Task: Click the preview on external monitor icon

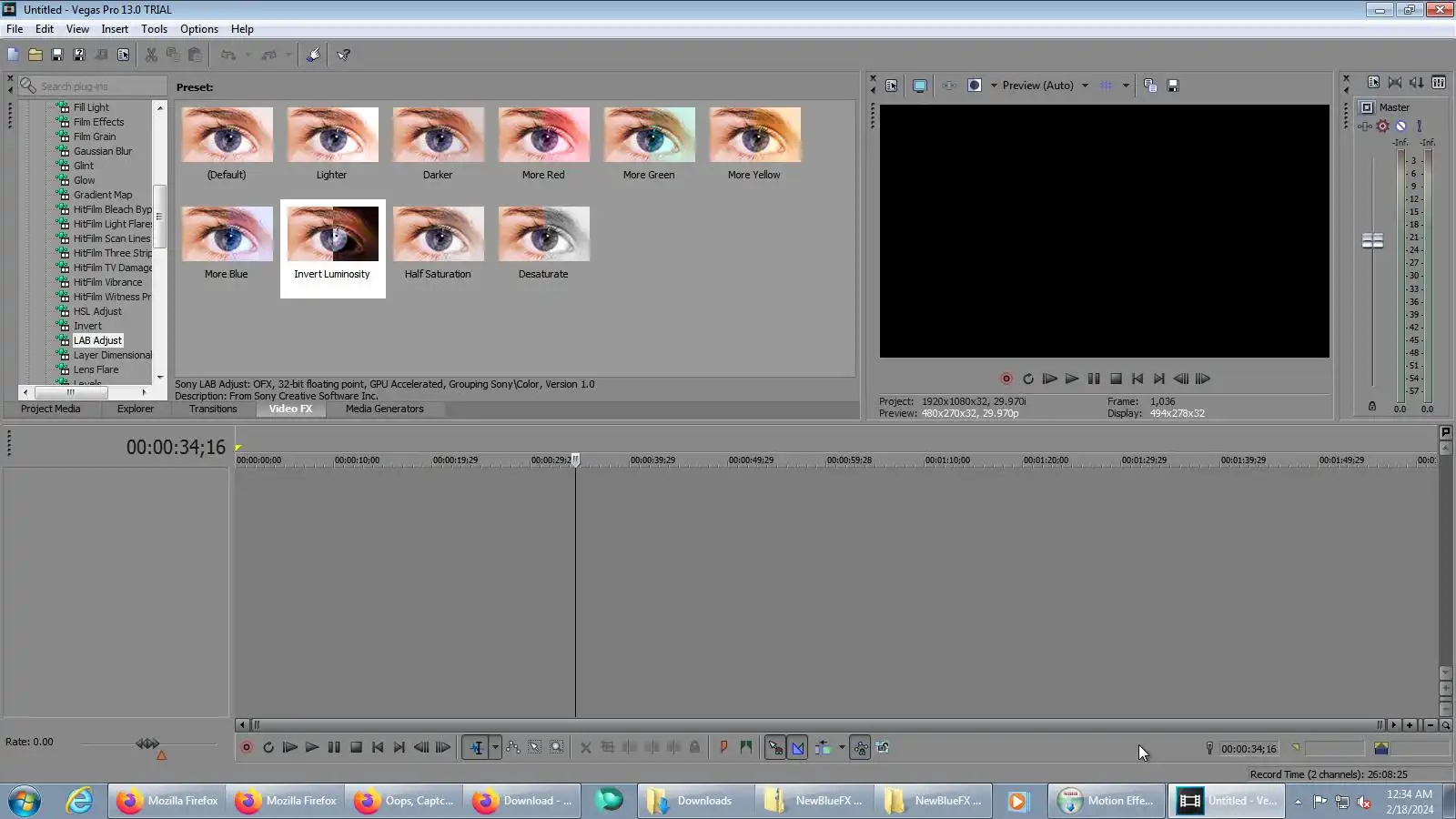Action: tap(920, 86)
